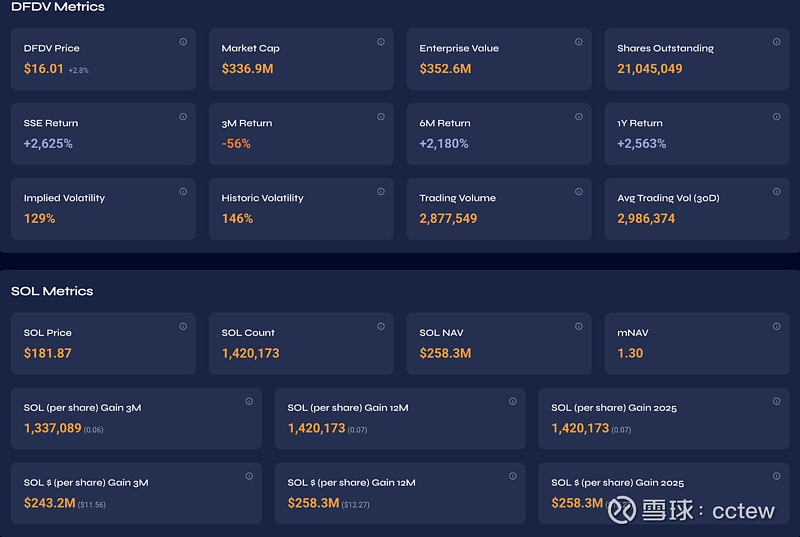The image size is (800, 537).
Task: Show info tooltip for 1Y Return
Action: (x=777, y=117)
